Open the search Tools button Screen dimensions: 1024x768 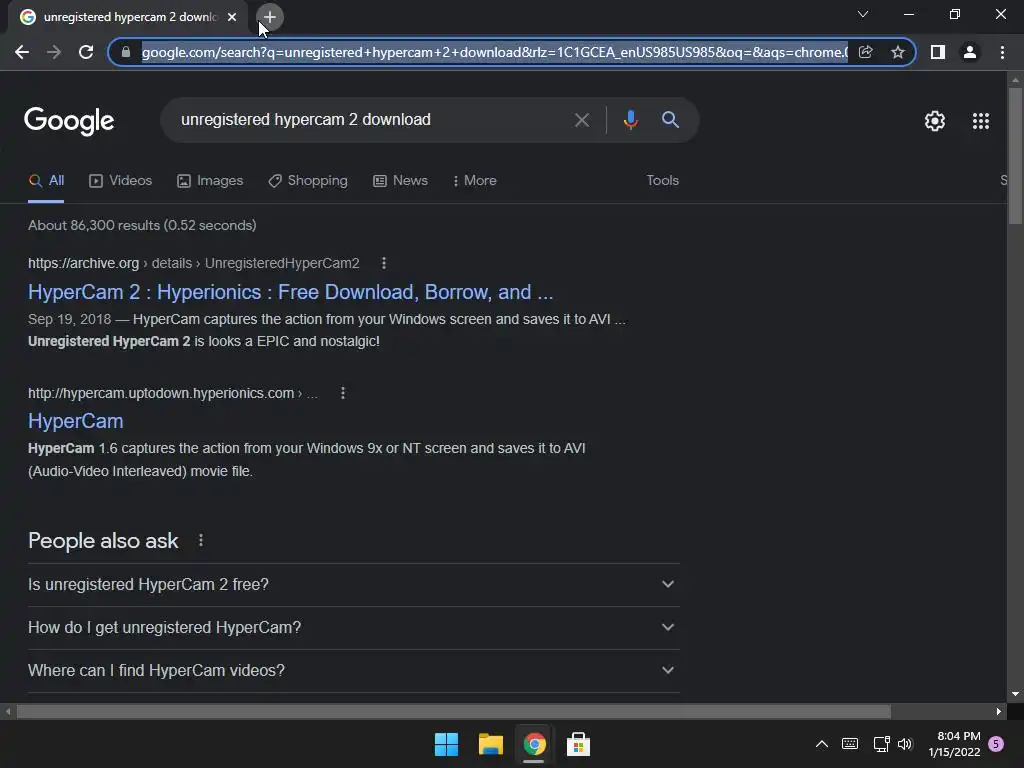pyautogui.click(x=662, y=181)
